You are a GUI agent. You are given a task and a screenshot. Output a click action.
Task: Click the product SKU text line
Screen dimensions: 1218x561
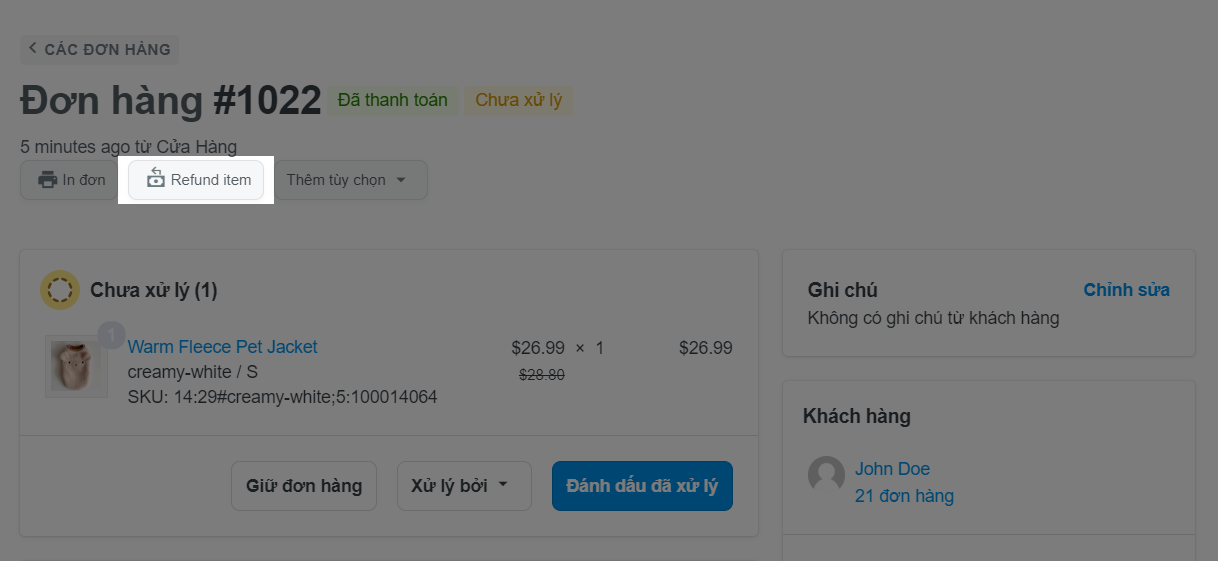click(x=282, y=397)
